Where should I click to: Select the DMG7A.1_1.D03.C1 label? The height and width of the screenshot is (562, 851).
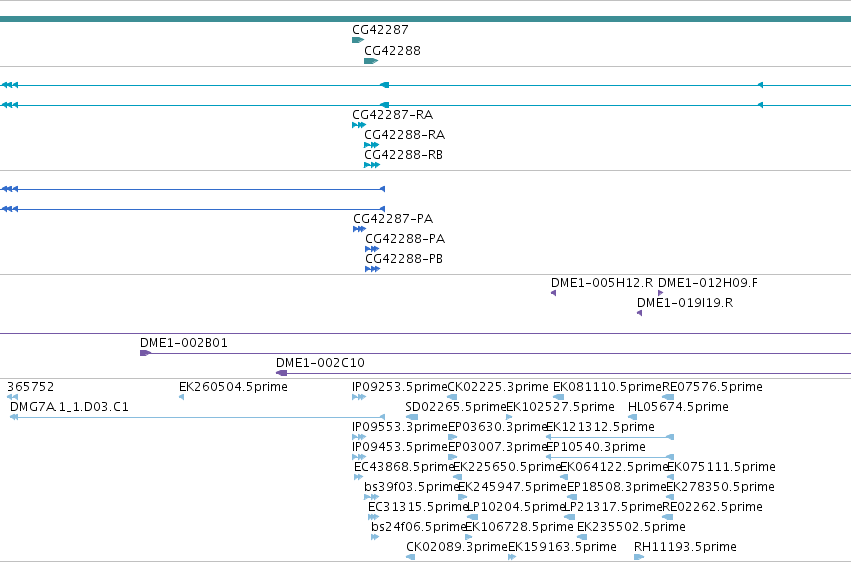tap(69, 407)
